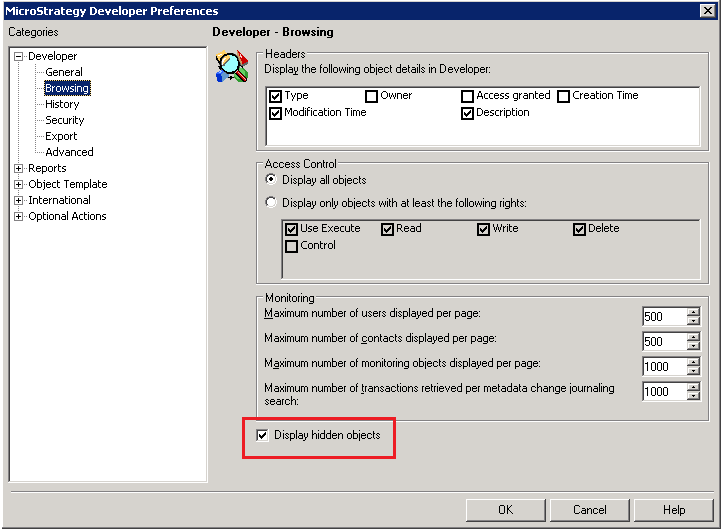
Task: Open the General preferences page
Action: (x=64, y=72)
